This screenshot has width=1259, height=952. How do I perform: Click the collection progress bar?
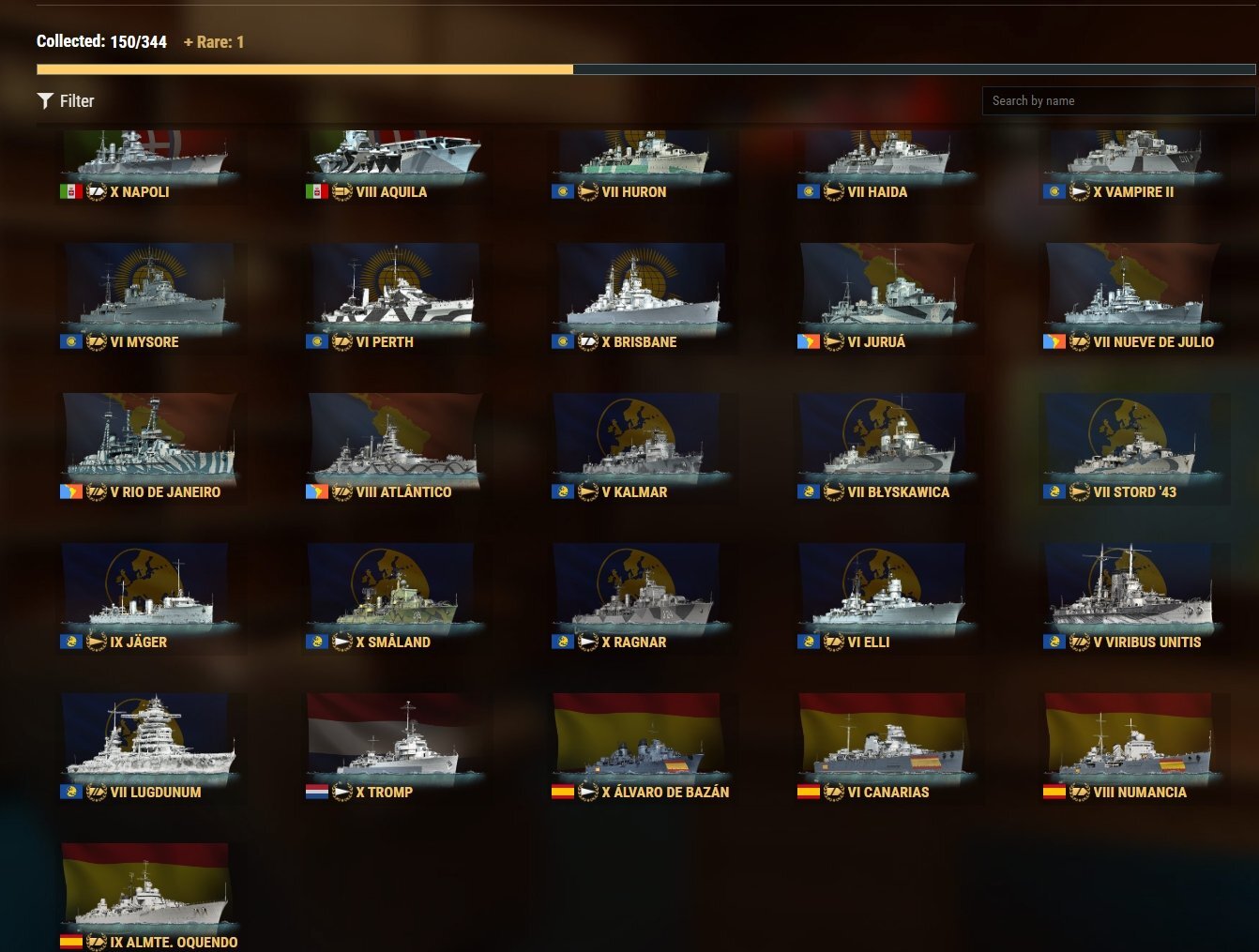(x=645, y=69)
